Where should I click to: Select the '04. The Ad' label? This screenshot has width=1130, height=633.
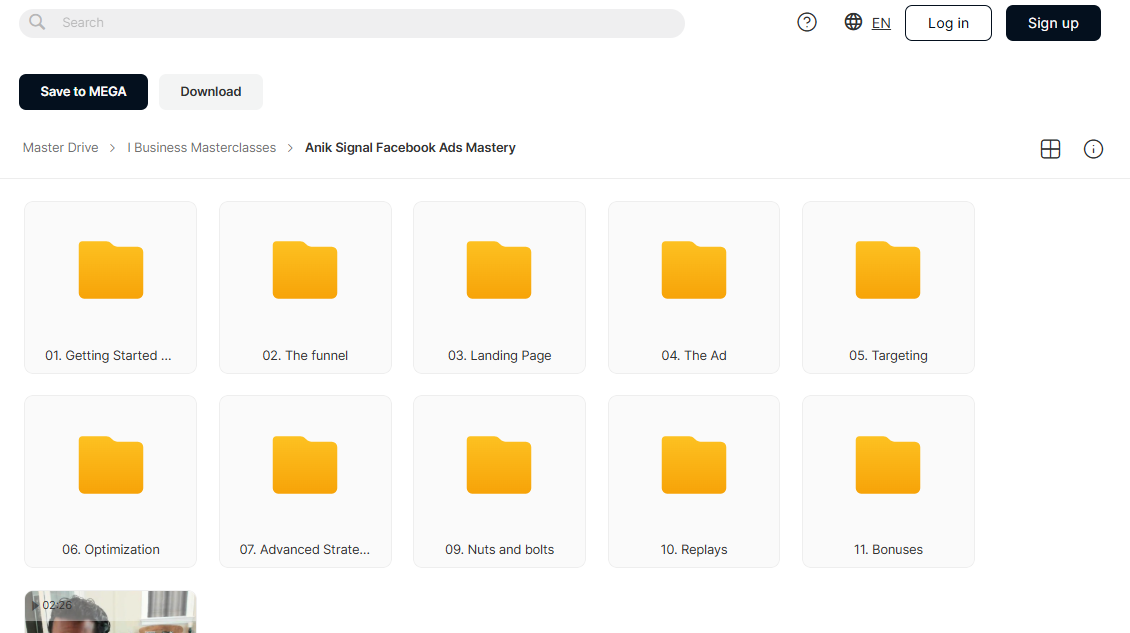(x=694, y=355)
